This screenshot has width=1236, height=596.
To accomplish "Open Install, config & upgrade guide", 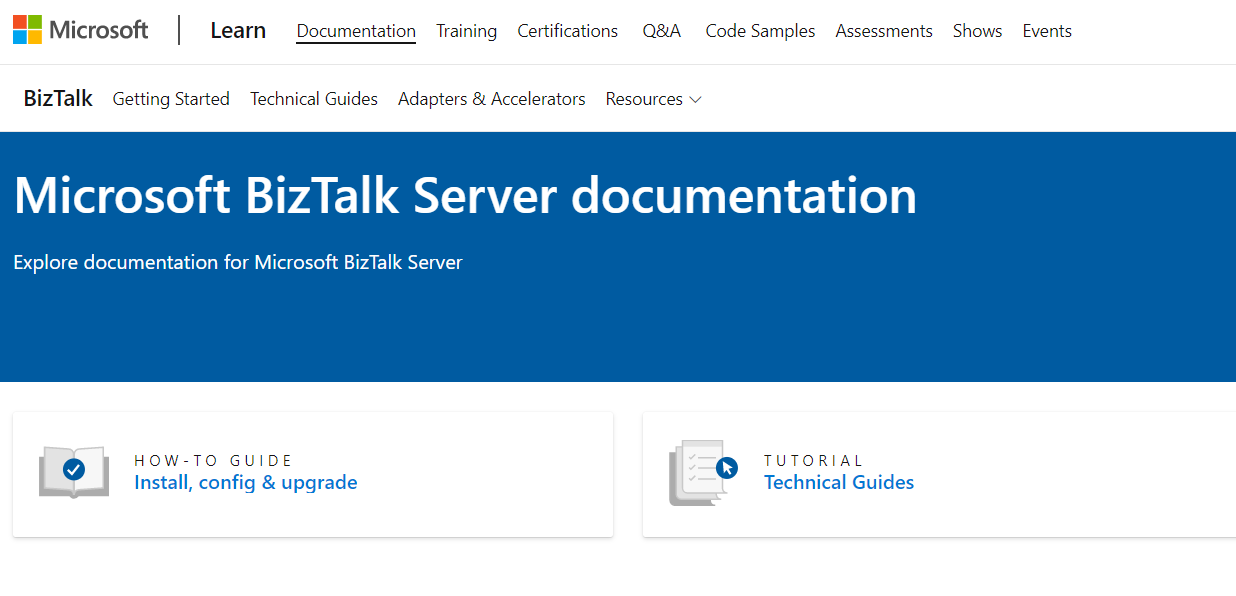I will [246, 482].
